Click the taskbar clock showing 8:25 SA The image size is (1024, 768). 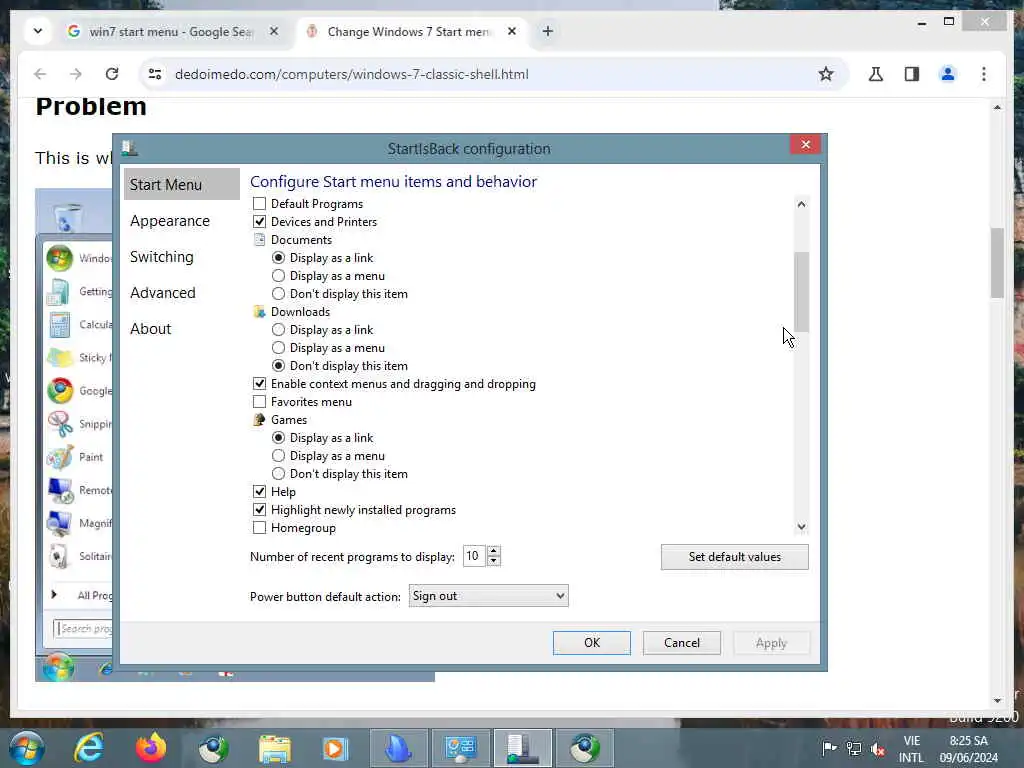click(x=969, y=749)
